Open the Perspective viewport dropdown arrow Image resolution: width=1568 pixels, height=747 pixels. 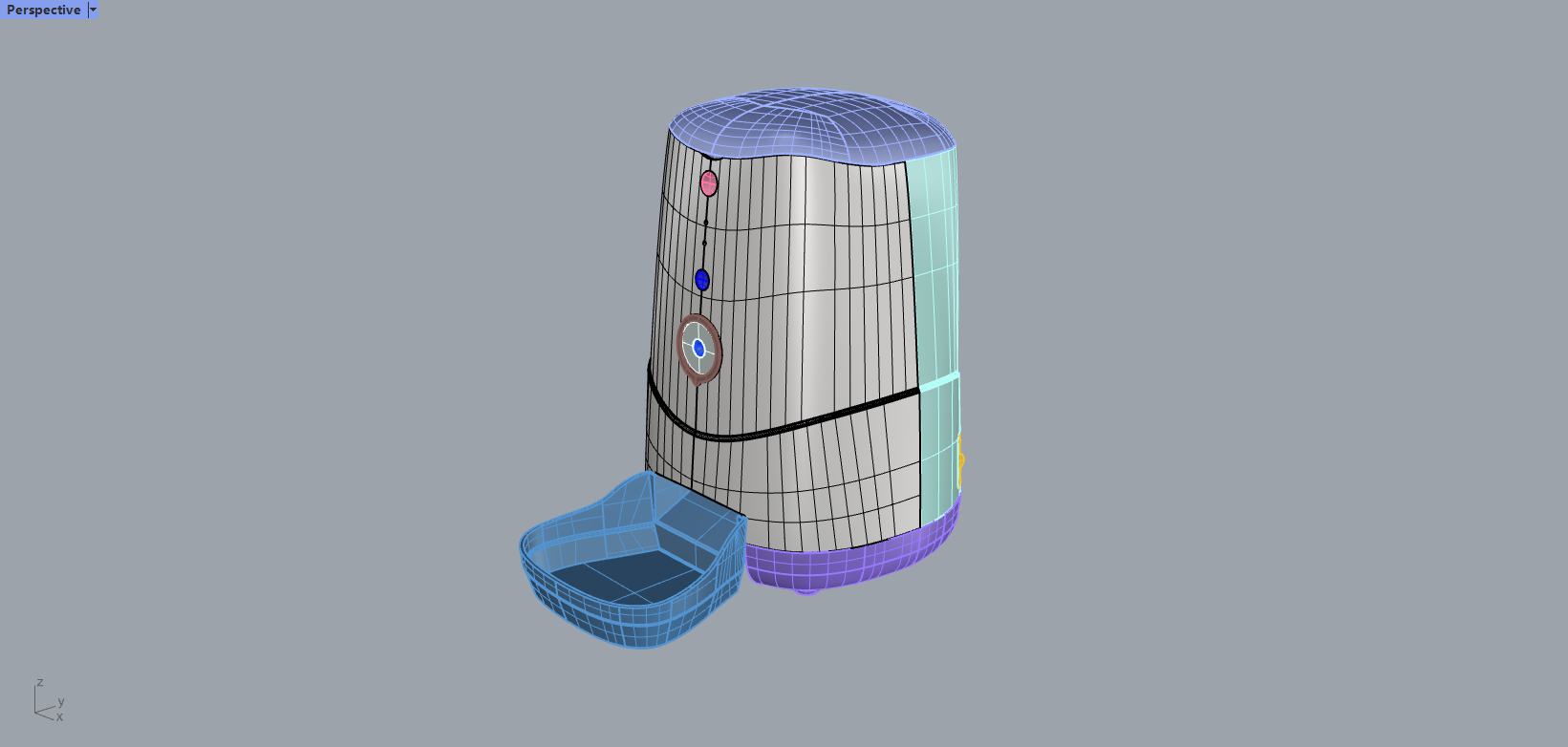point(93,10)
